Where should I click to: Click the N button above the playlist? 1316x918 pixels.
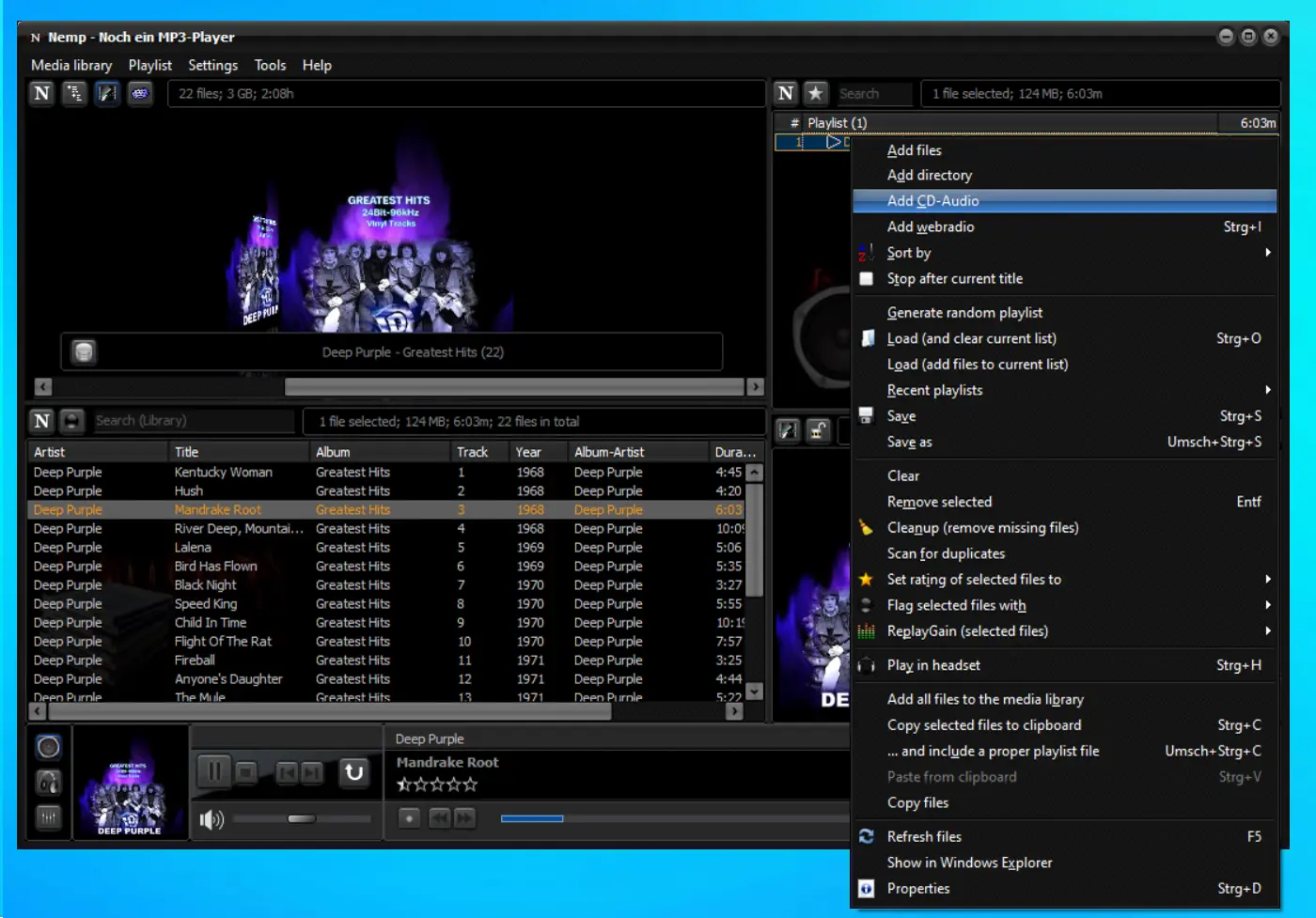[x=786, y=93]
